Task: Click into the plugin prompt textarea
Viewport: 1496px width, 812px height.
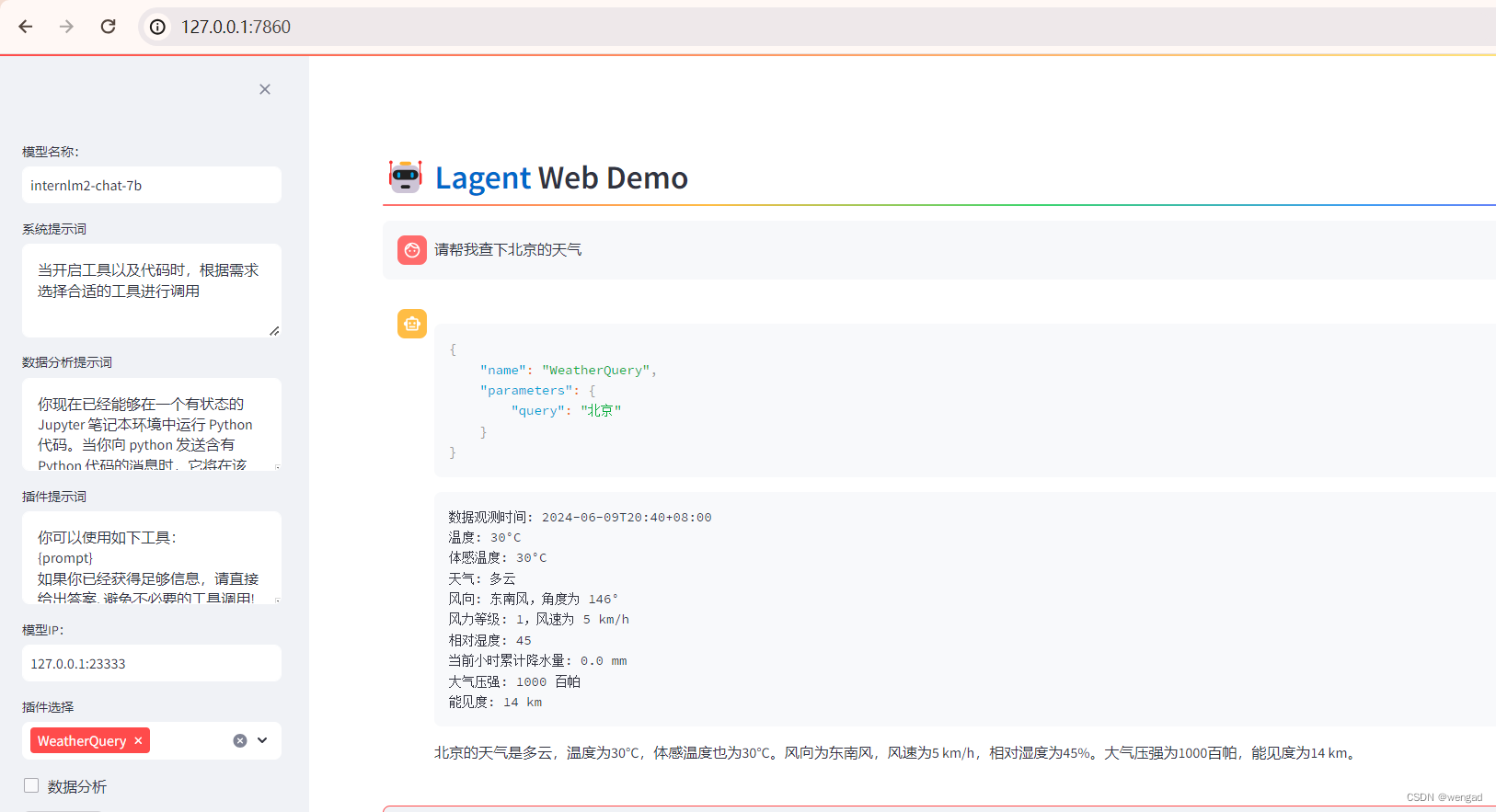Action: pyautogui.click(x=152, y=557)
